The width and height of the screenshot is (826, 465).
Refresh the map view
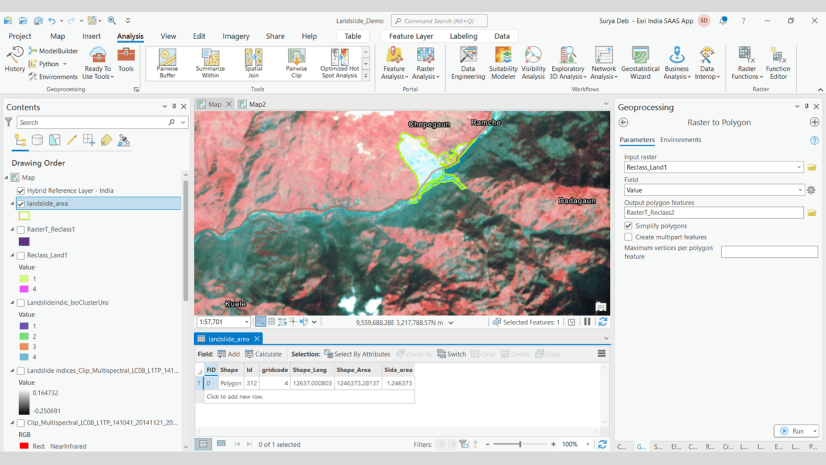tap(603, 322)
